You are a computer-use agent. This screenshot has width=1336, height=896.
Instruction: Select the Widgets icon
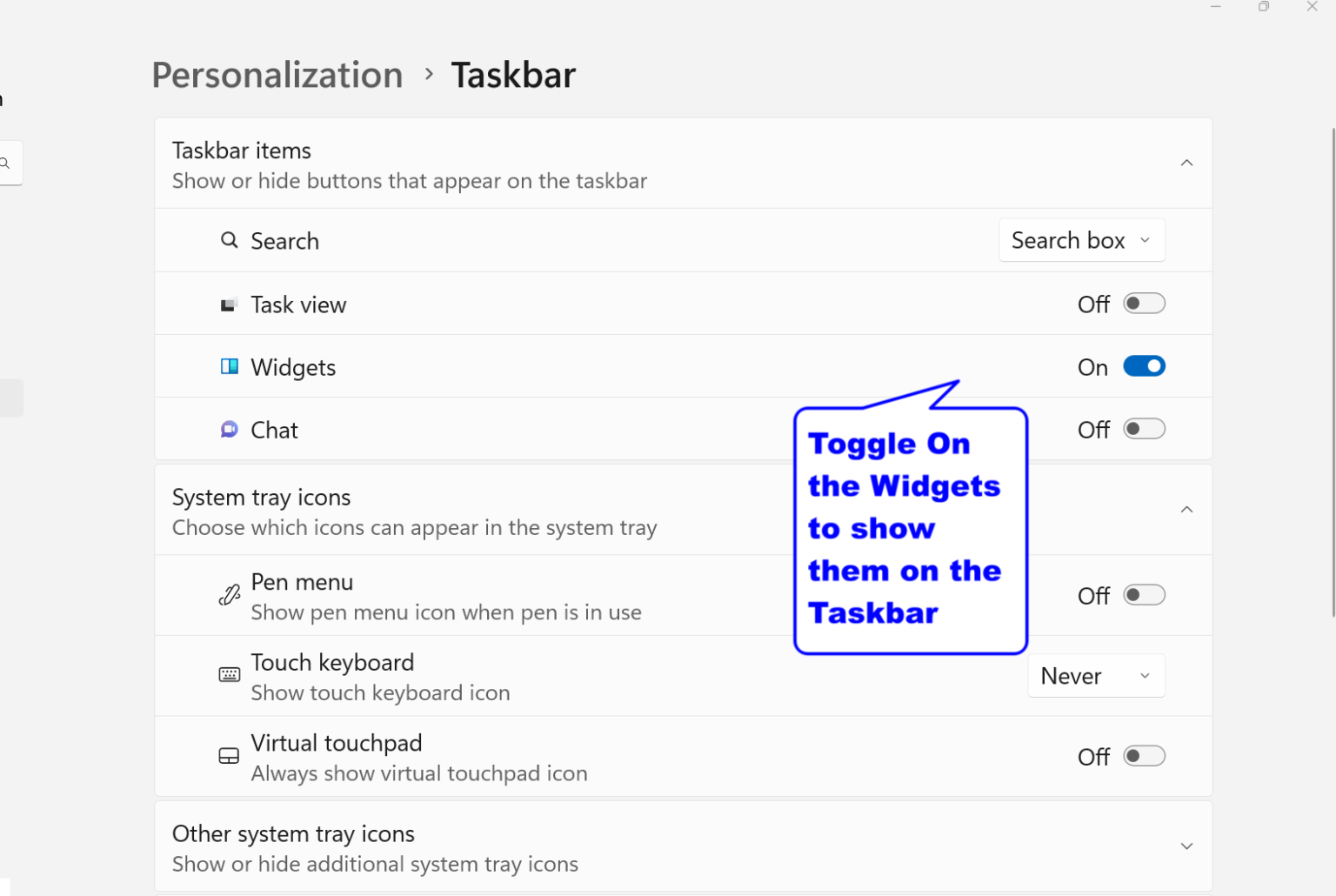pos(229,366)
